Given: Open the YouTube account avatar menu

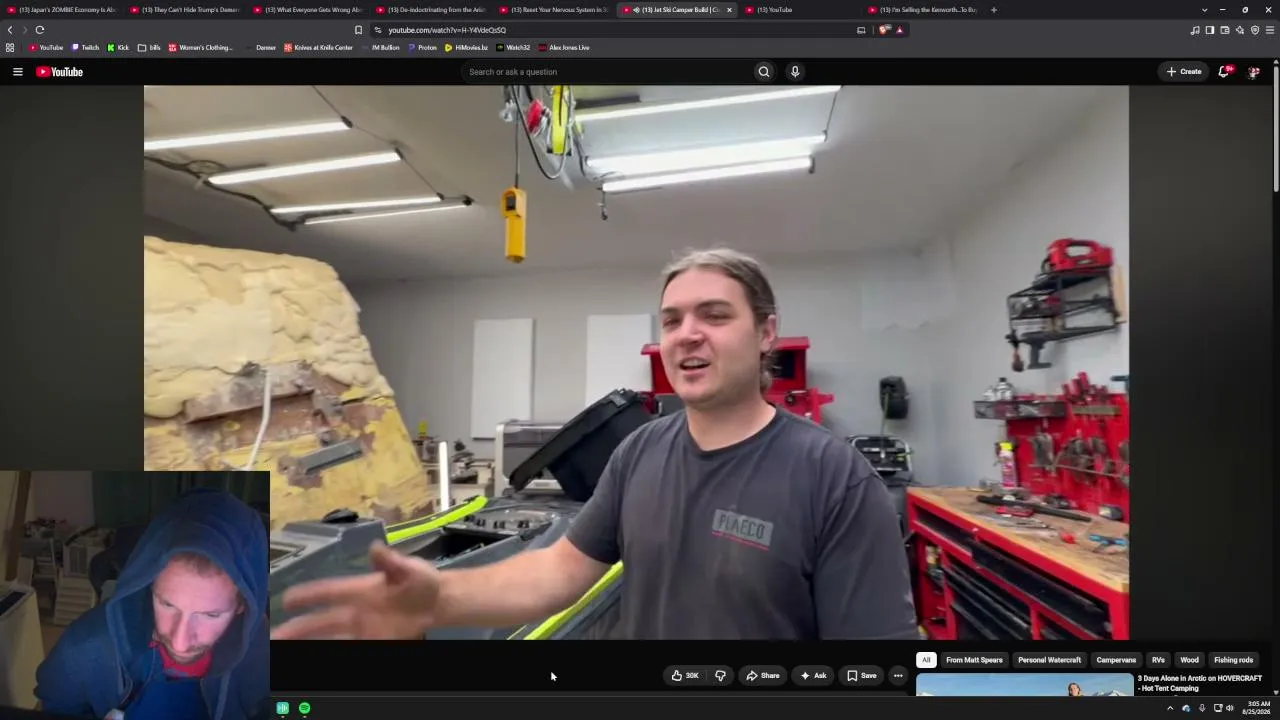Looking at the screenshot, I should tap(1253, 72).
